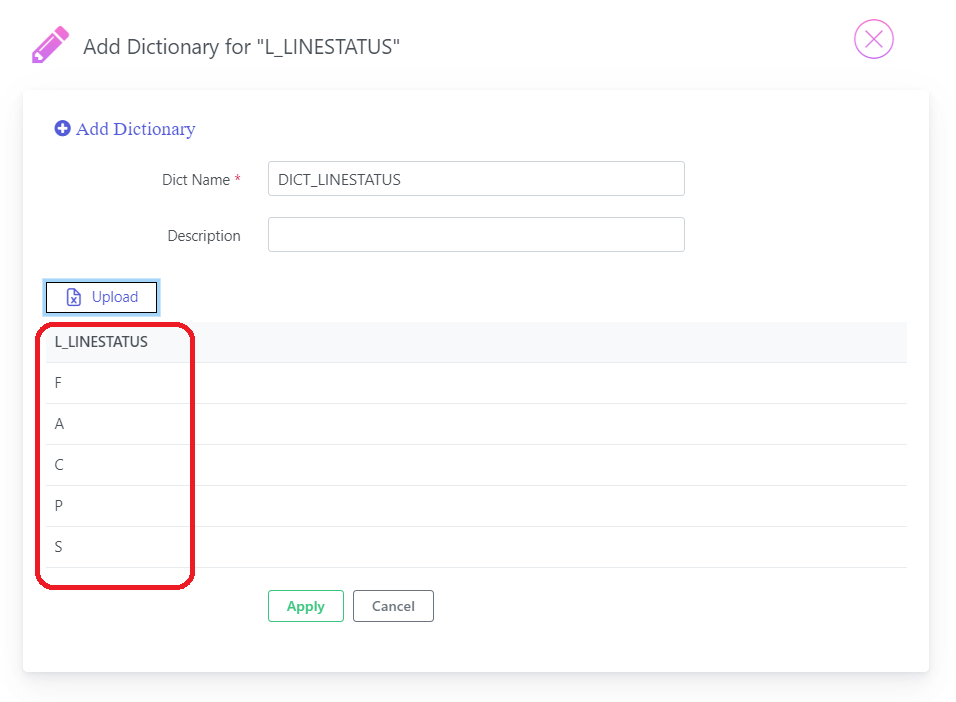This screenshot has width=956, height=702.
Task: Select the row with value A
Action: click(476, 424)
